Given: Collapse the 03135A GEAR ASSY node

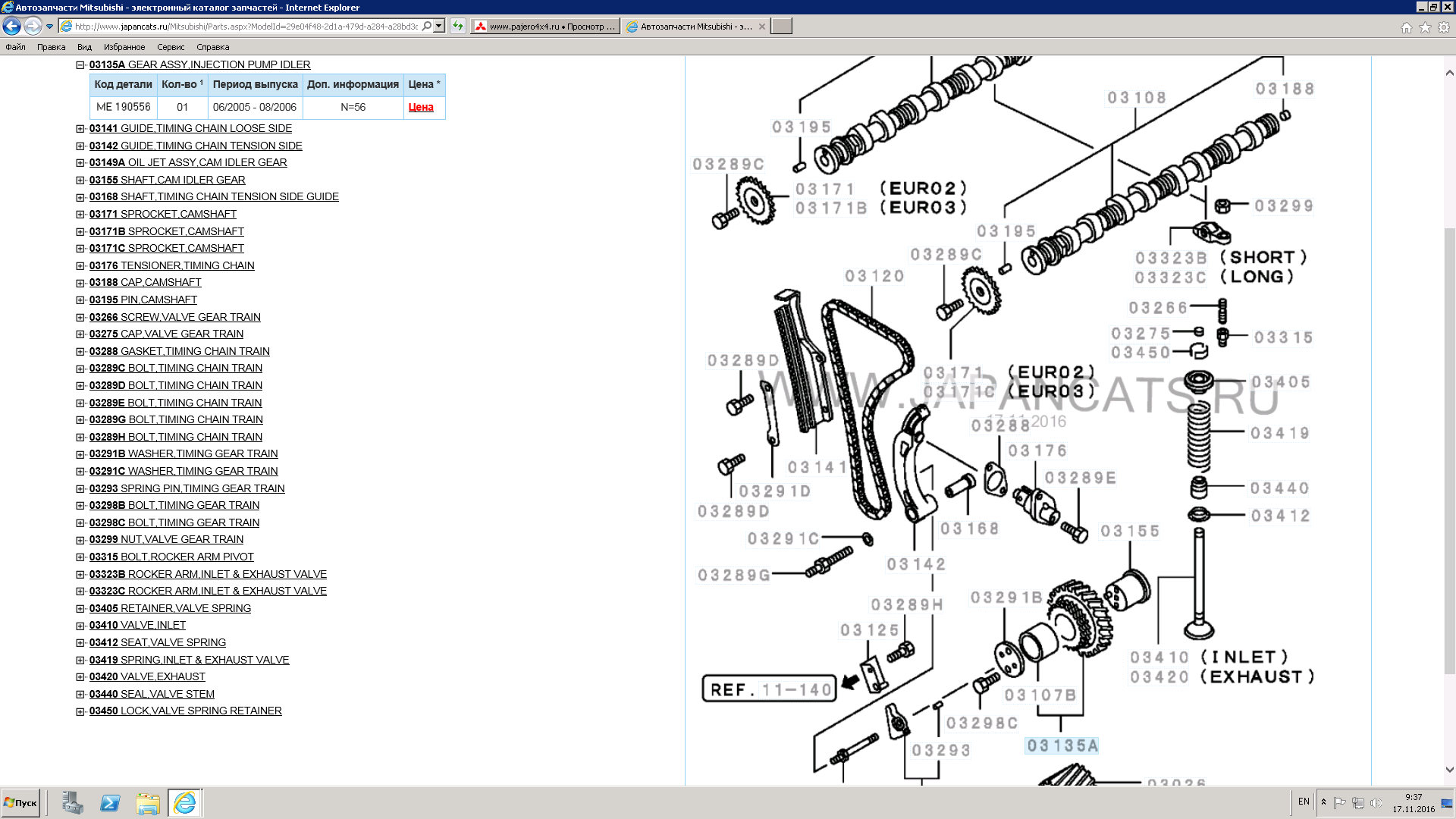Looking at the screenshot, I should pyautogui.click(x=80, y=65).
